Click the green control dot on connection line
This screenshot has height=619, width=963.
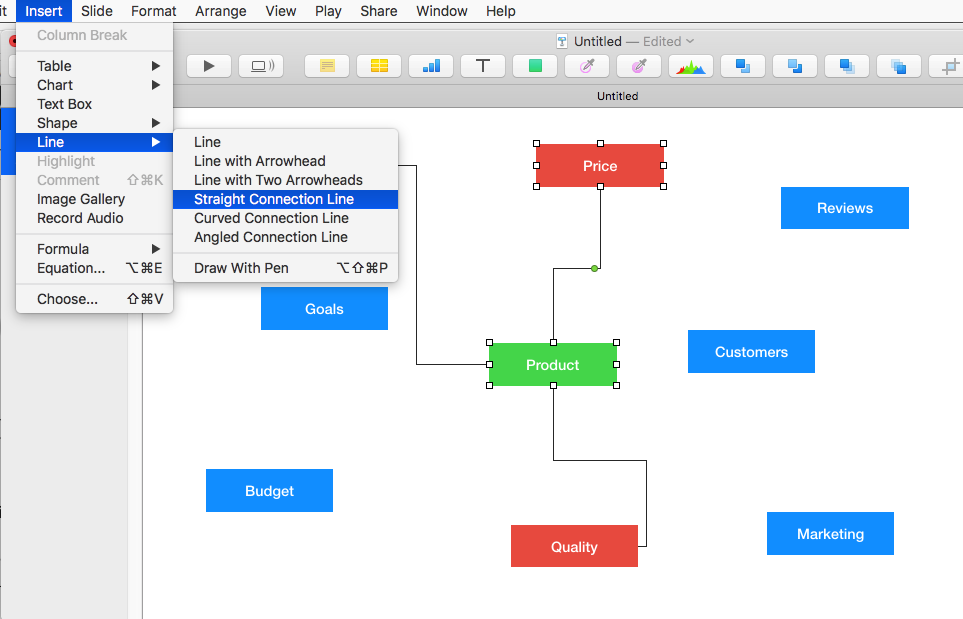point(594,268)
